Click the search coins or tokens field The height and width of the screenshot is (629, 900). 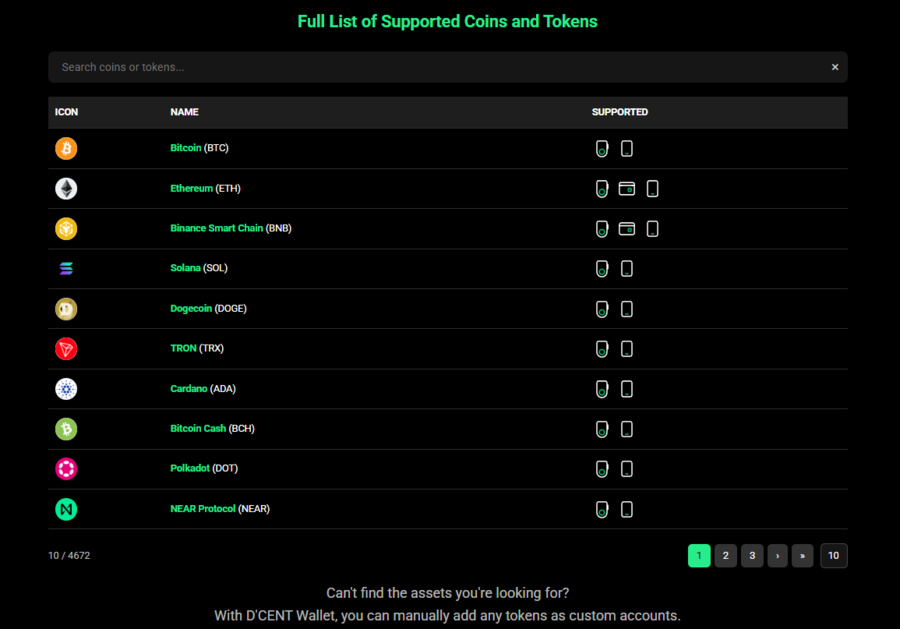[x=400, y=67]
